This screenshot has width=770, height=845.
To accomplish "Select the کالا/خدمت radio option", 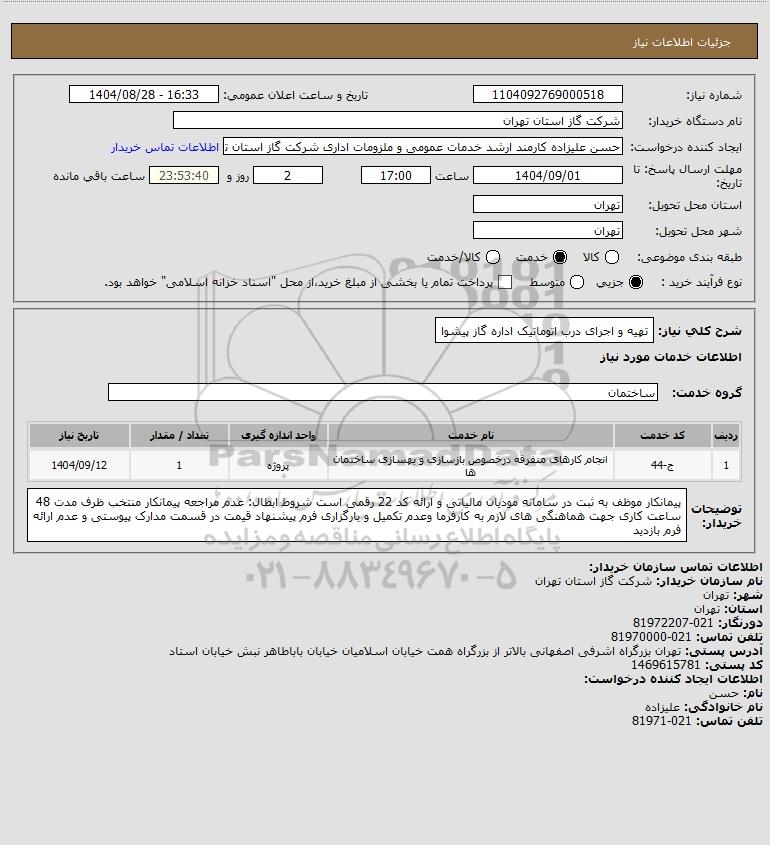I will [492, 258].
